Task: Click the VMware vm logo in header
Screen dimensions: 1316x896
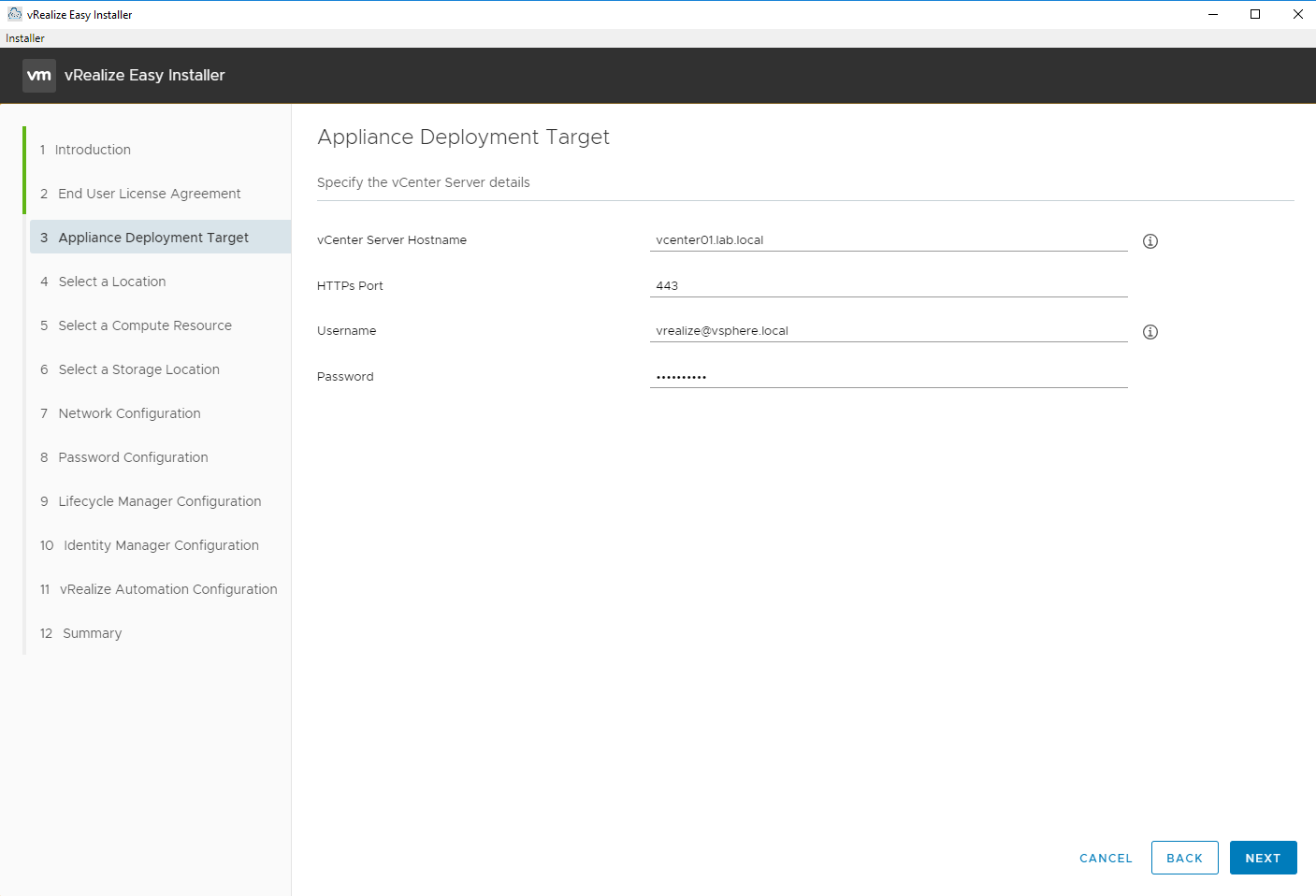Action: pos(39,76)
